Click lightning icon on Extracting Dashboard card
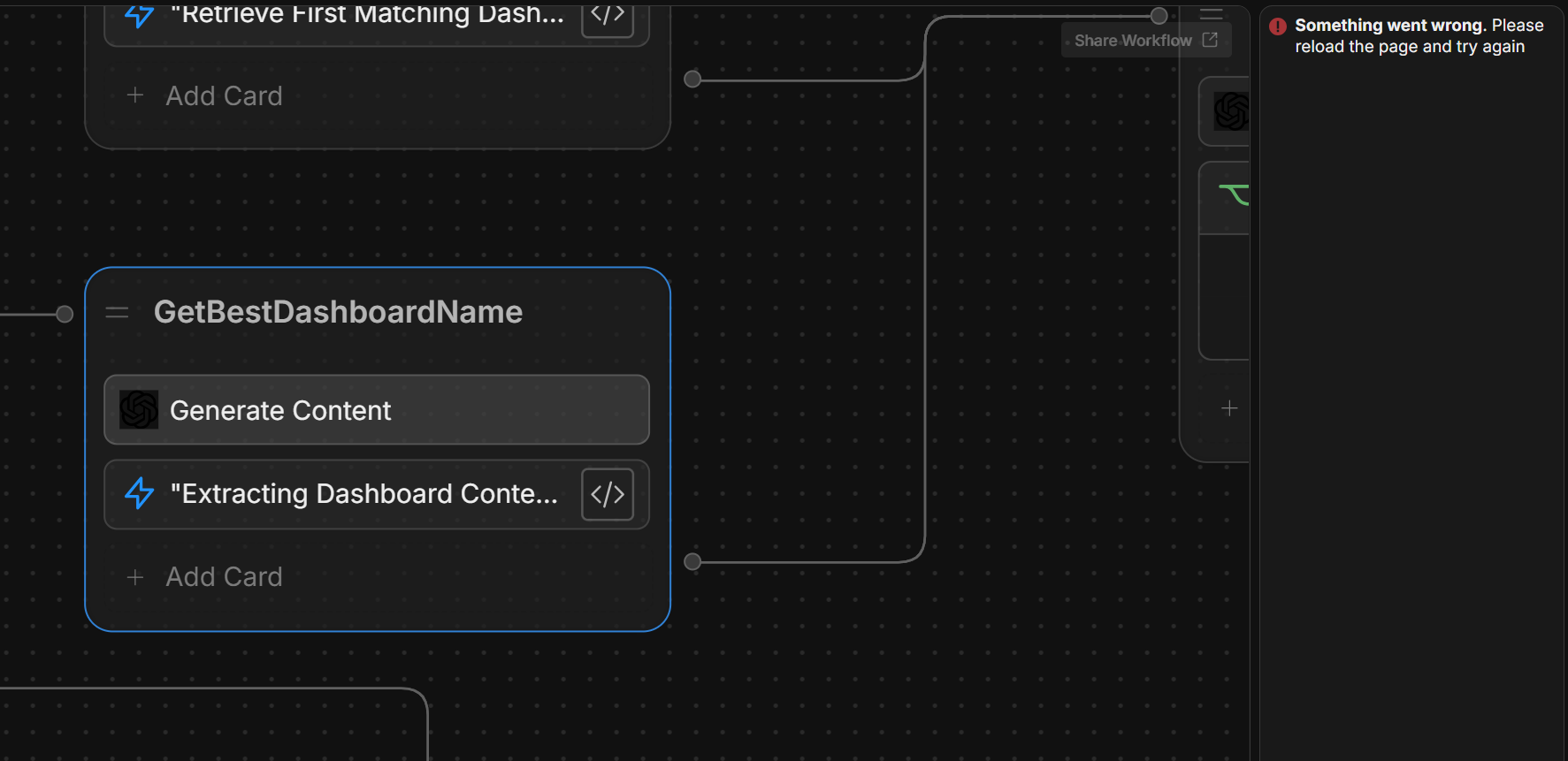Screen dimensions: 1568x761 140,494
